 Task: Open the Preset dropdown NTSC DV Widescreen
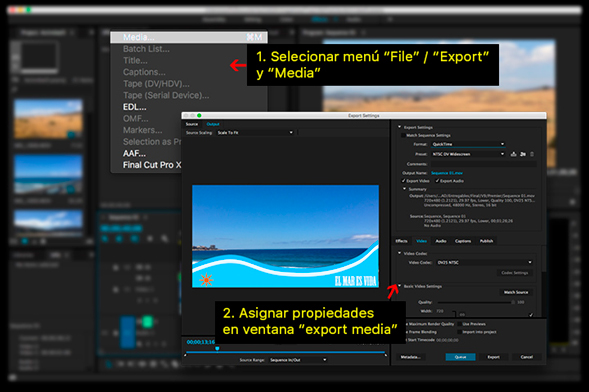[468, 154]
